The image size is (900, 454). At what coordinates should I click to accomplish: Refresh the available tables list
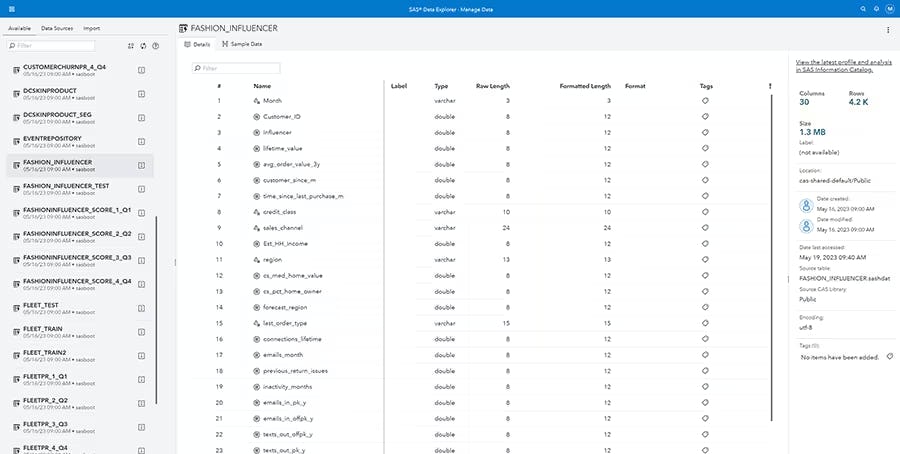pos(143,46)
